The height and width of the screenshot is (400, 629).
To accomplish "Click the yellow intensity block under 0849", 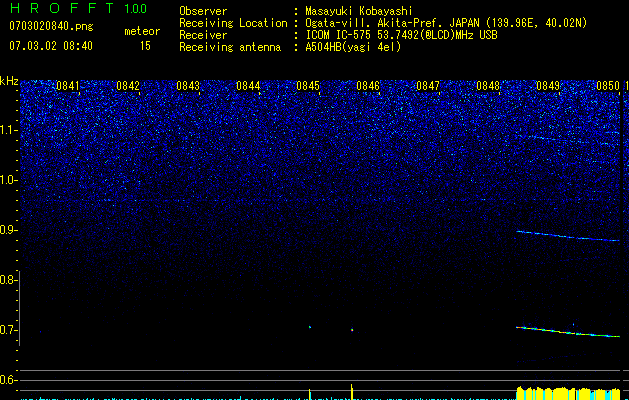I will tap(568, 393).
